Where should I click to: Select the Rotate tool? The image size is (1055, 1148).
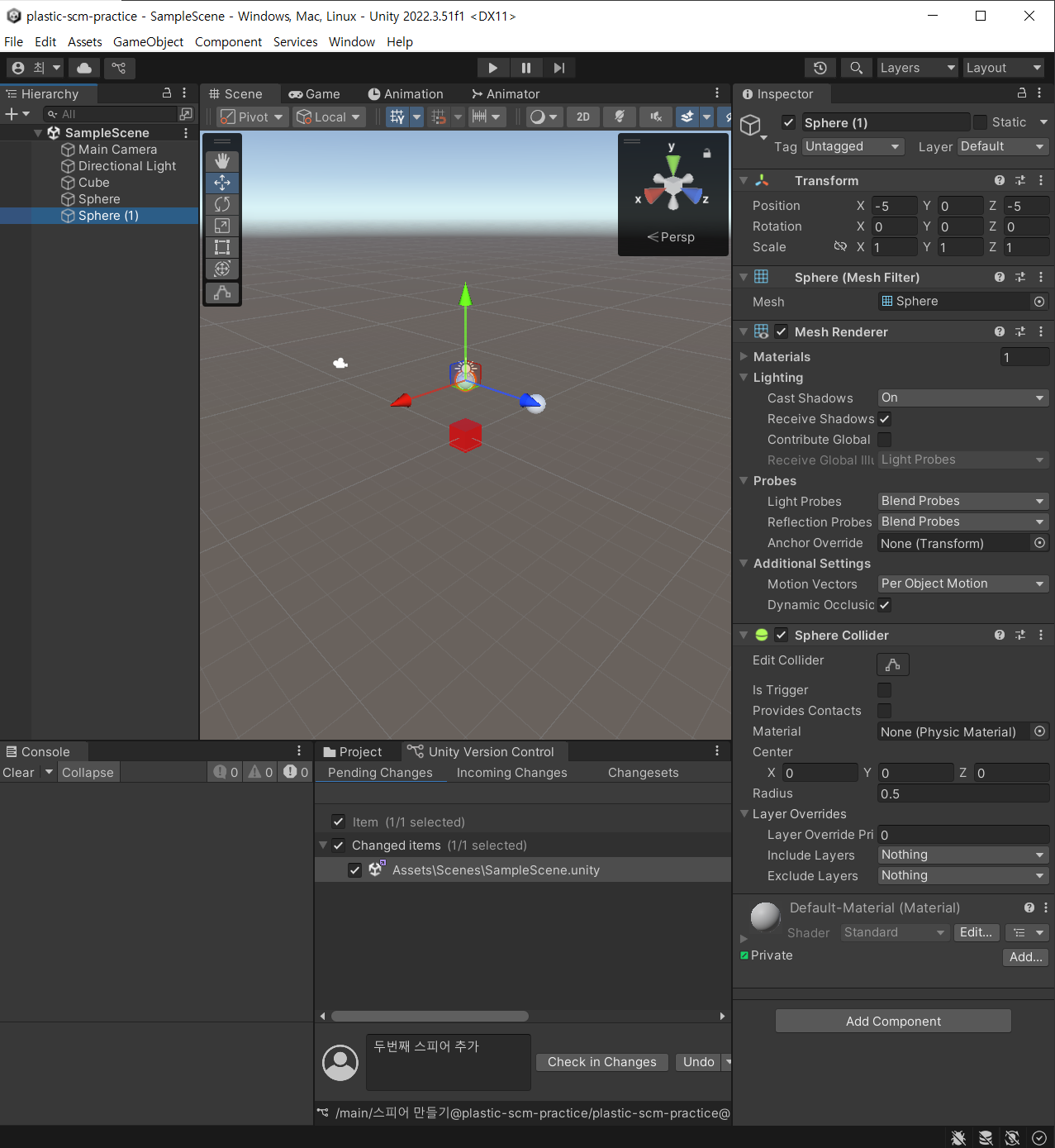pyautogui.click(x=222, y=204)
